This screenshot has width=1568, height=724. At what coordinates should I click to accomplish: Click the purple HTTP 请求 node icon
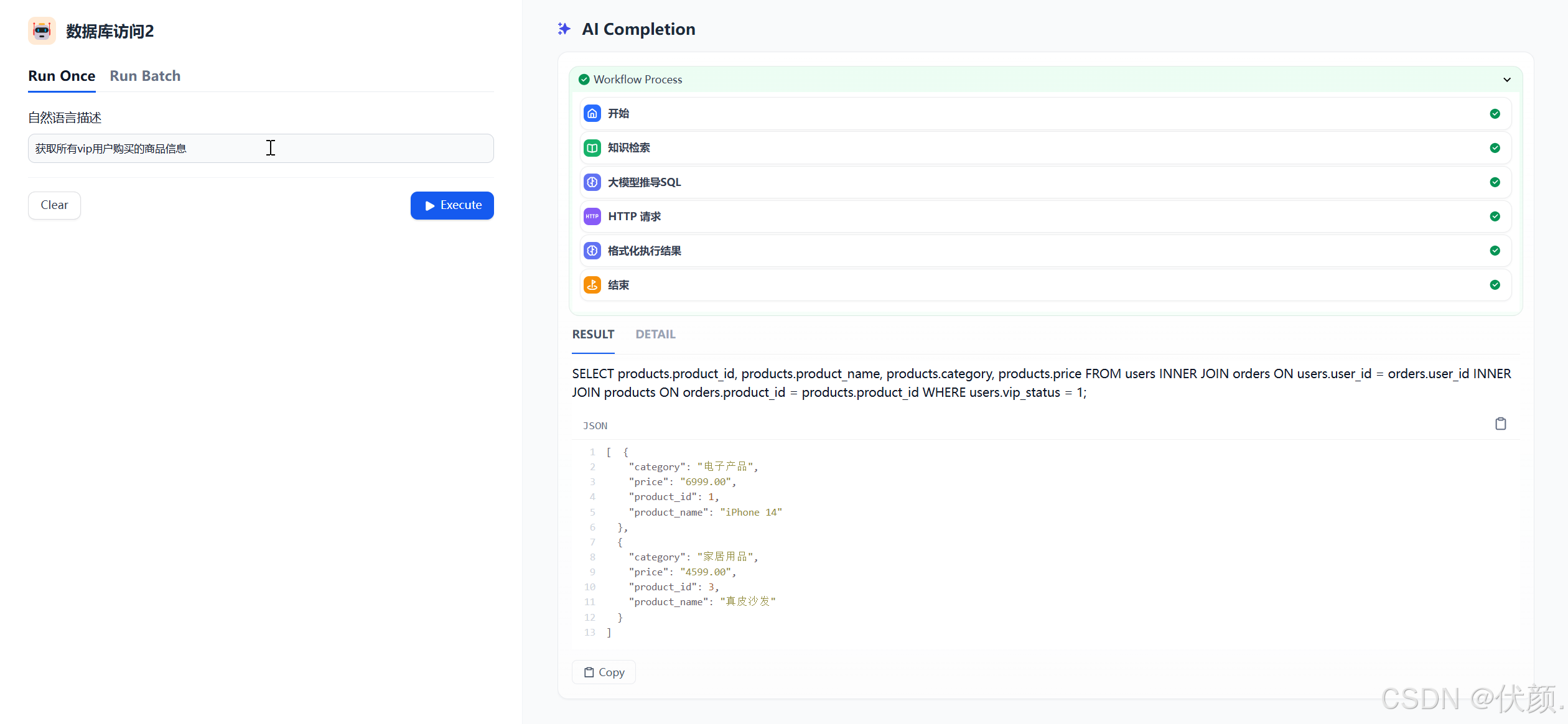tap(592, 216)
